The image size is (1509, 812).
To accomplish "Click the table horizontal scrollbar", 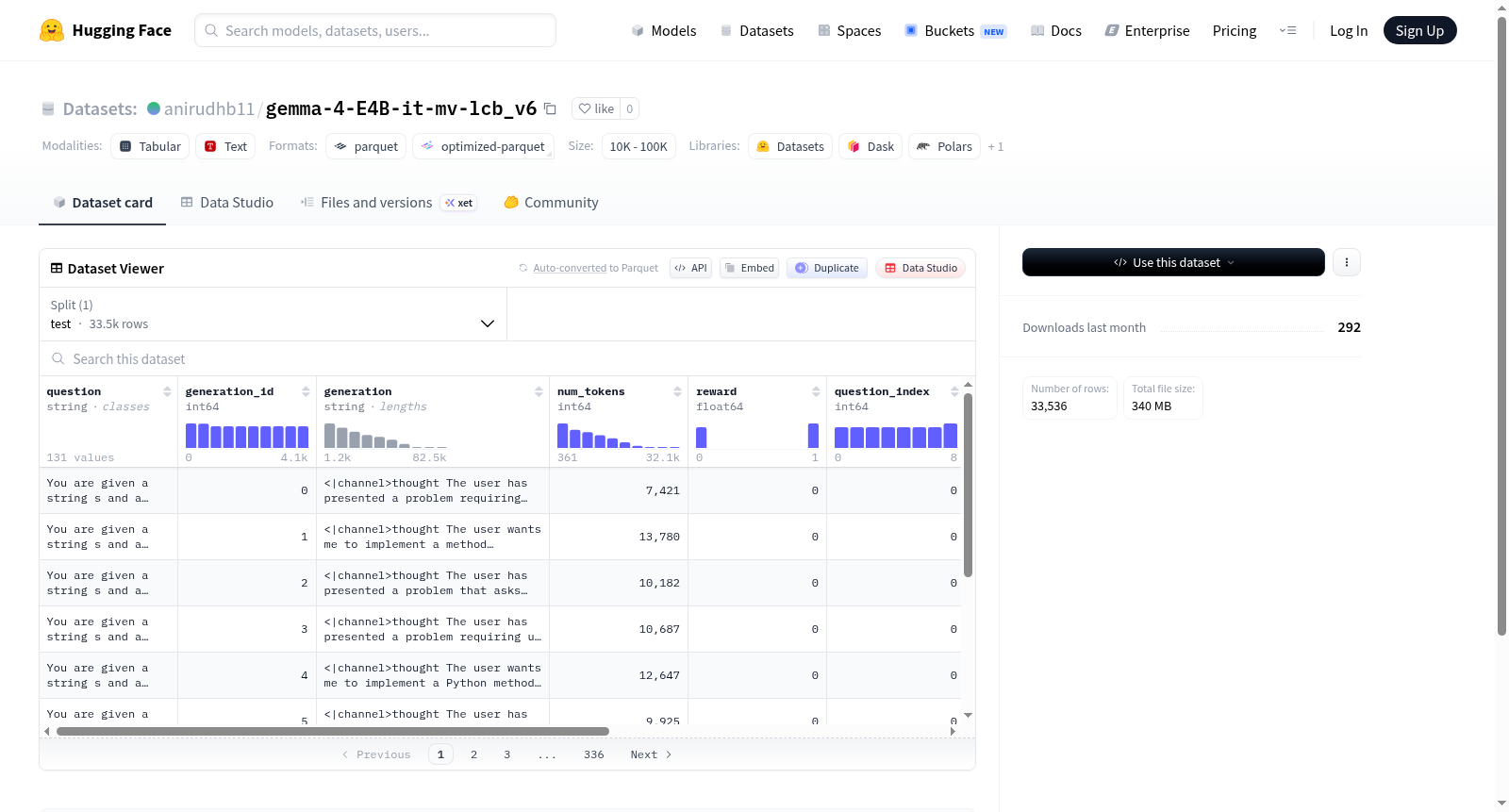I will pyautogui.click(x=333, y=731).
